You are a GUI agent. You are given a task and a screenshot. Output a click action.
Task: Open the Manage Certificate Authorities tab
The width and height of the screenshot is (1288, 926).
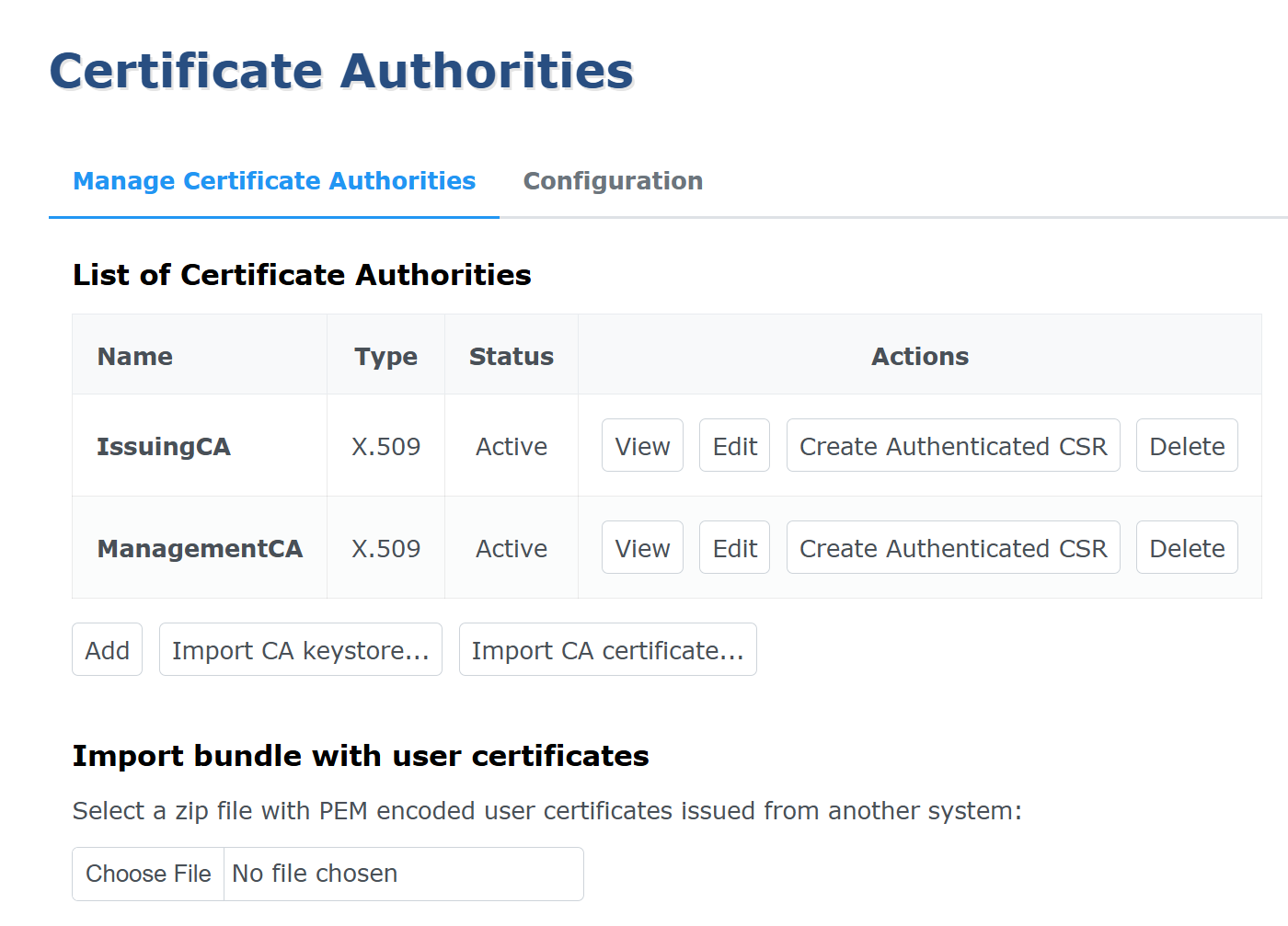tap(274, 181)
